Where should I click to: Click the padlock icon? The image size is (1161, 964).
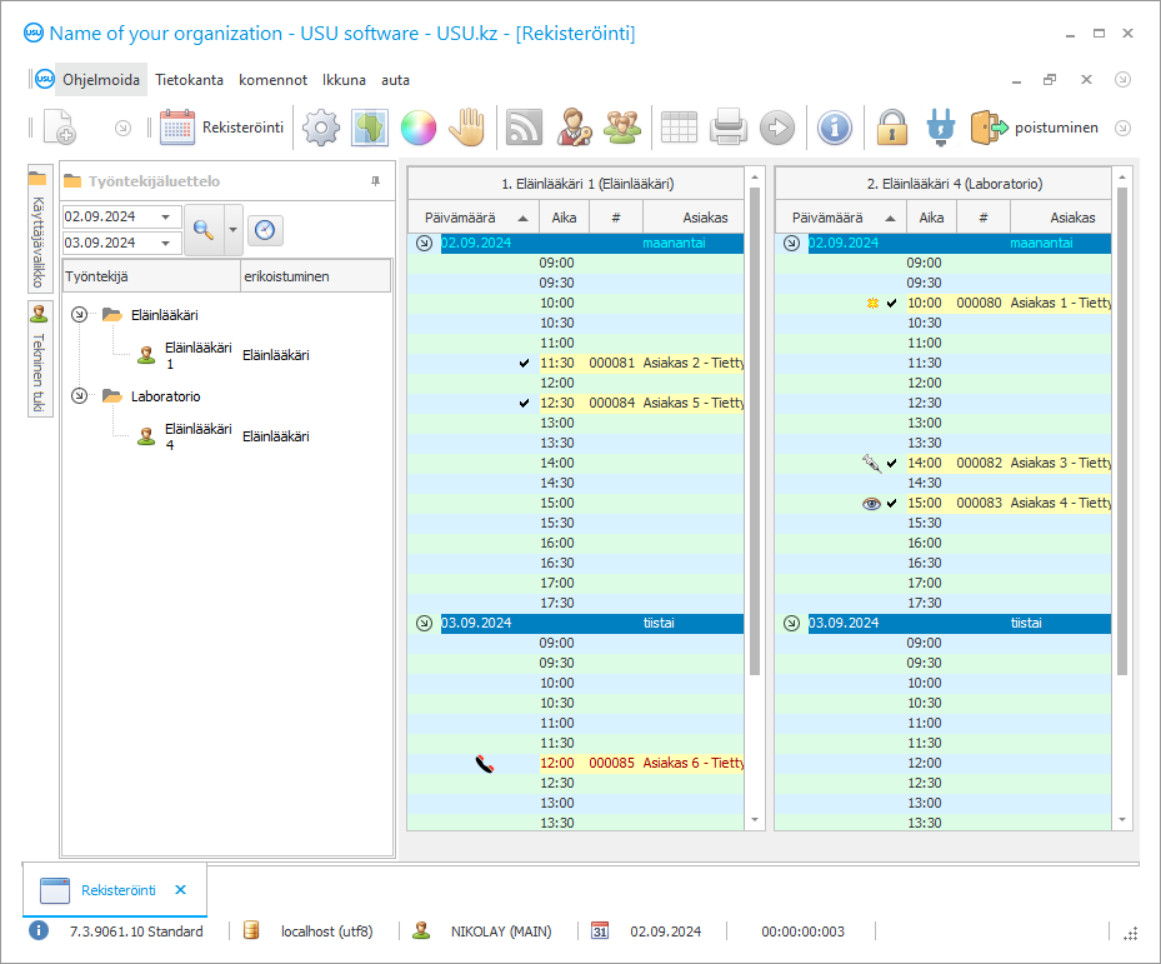coord(891,127)
